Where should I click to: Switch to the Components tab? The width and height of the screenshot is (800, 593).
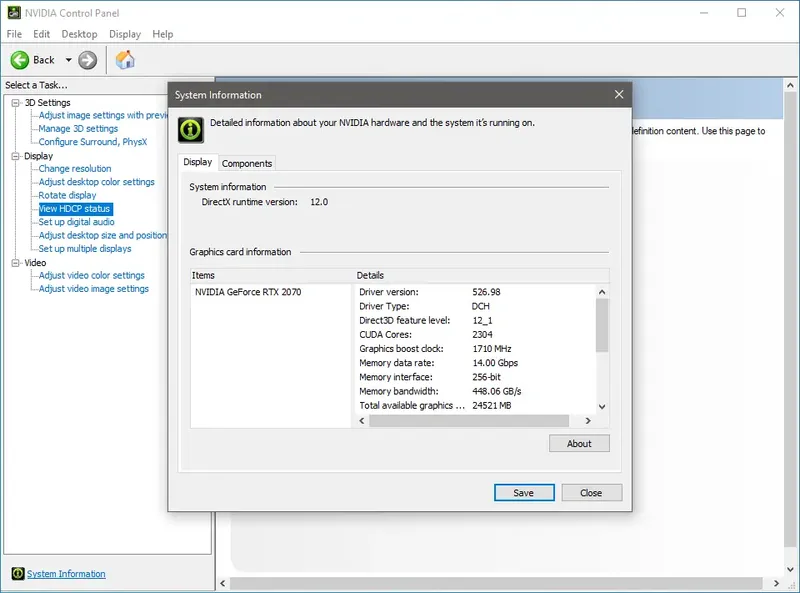pyautogui.click(x=247, y=163)
